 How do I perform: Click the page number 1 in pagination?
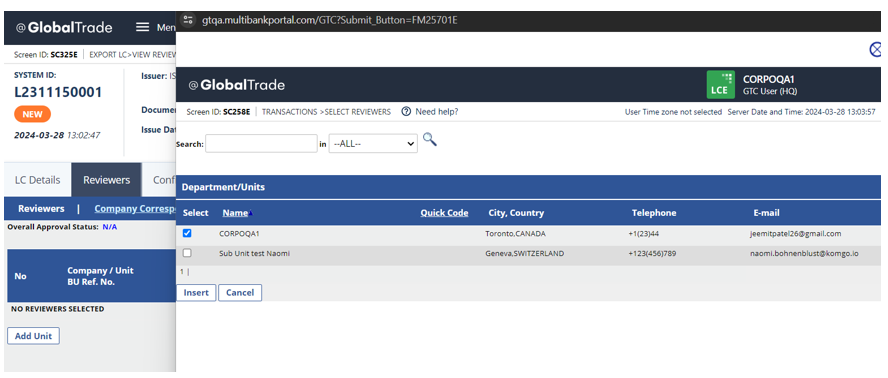click(182, 272)
